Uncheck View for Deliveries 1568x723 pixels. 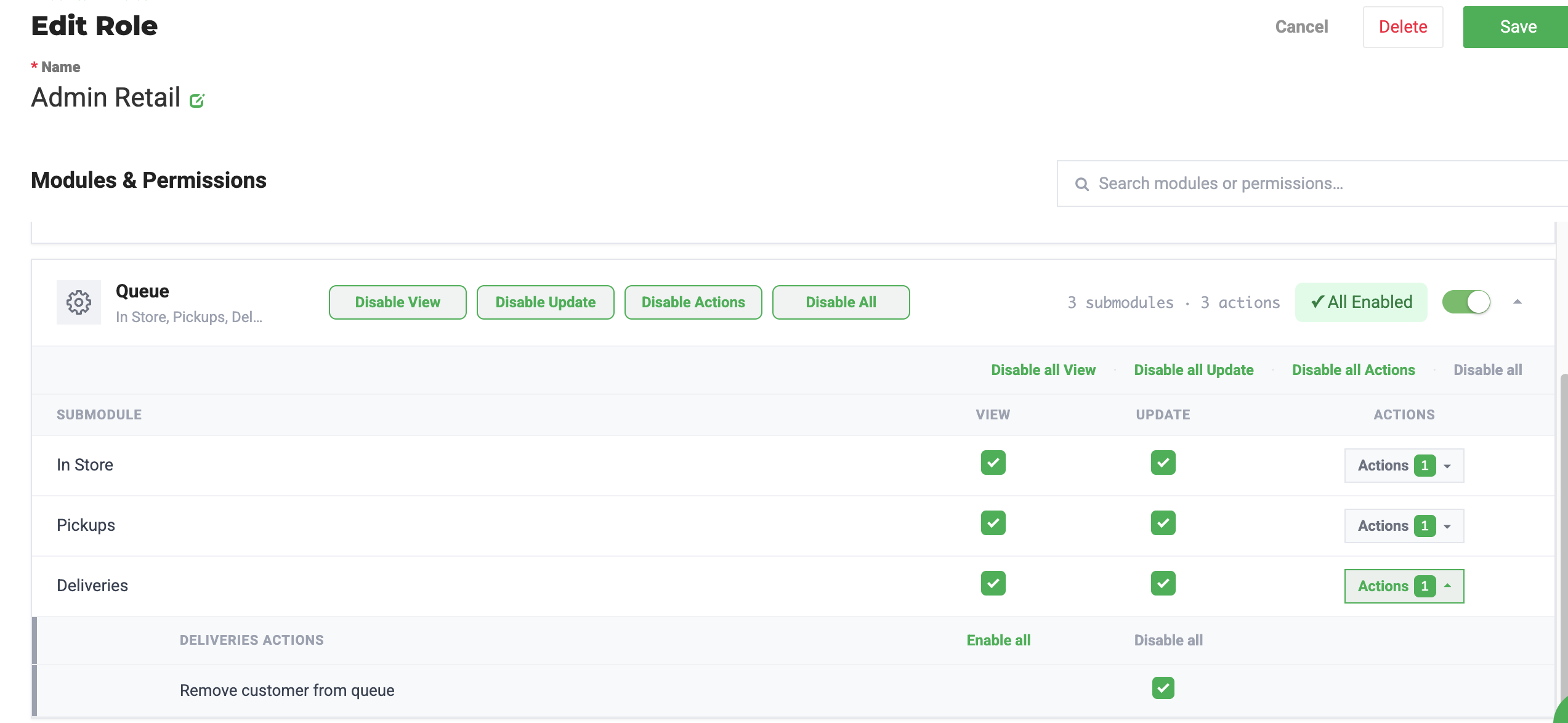pyautogui.click(x=993, y=583)
